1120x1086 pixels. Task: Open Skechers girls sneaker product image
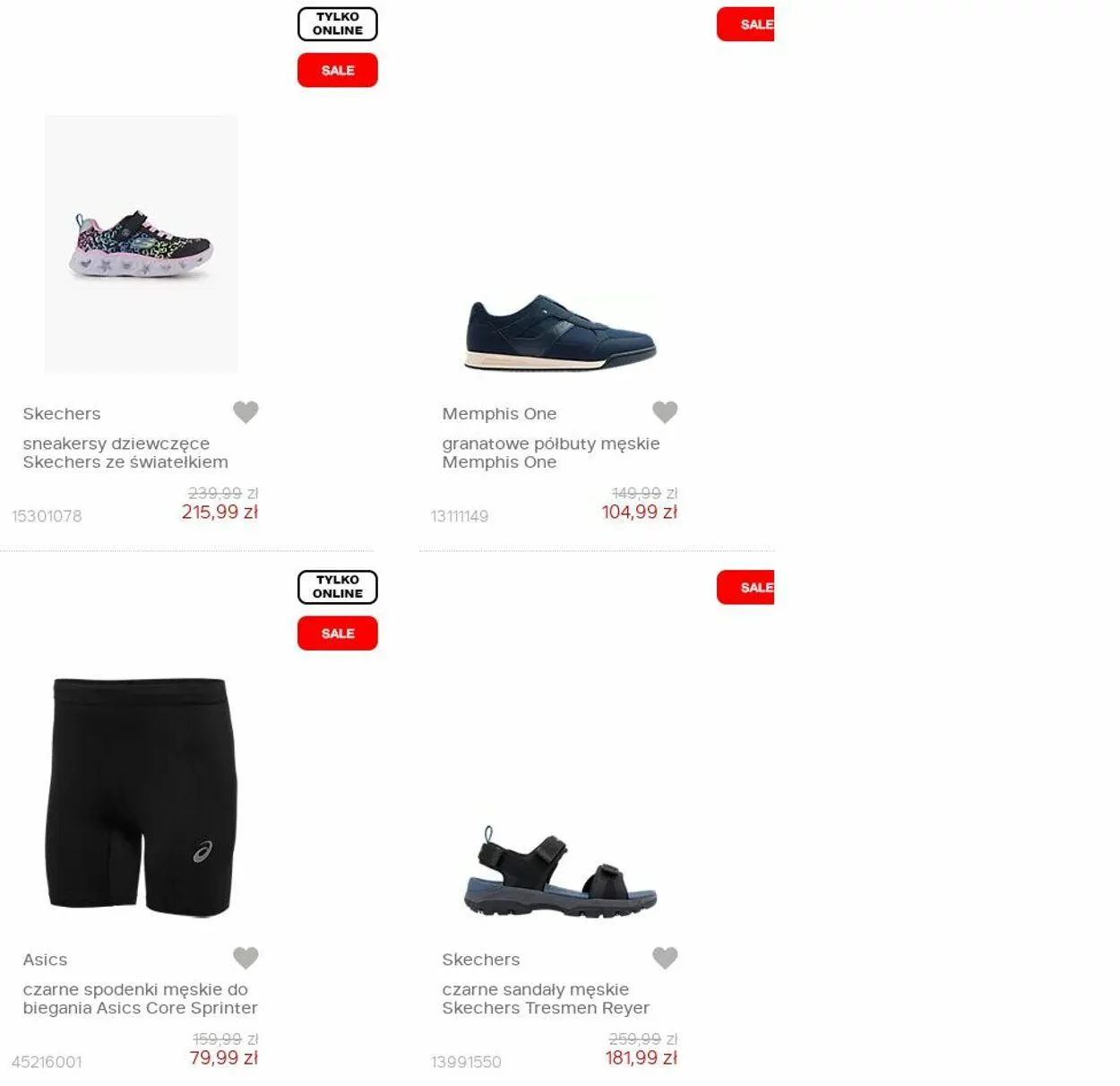(142, 244)
